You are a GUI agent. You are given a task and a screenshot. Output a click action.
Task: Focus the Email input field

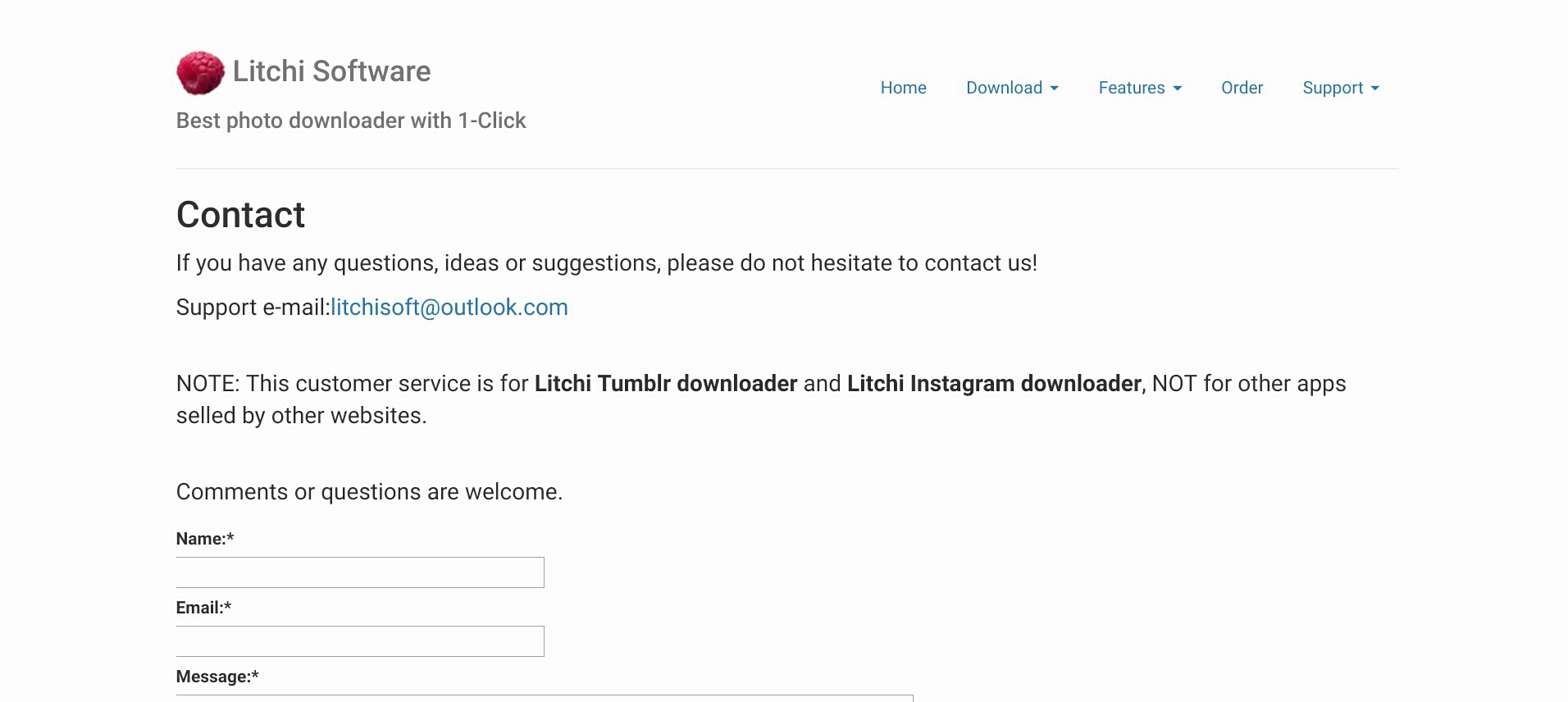[x=360, y=641]
